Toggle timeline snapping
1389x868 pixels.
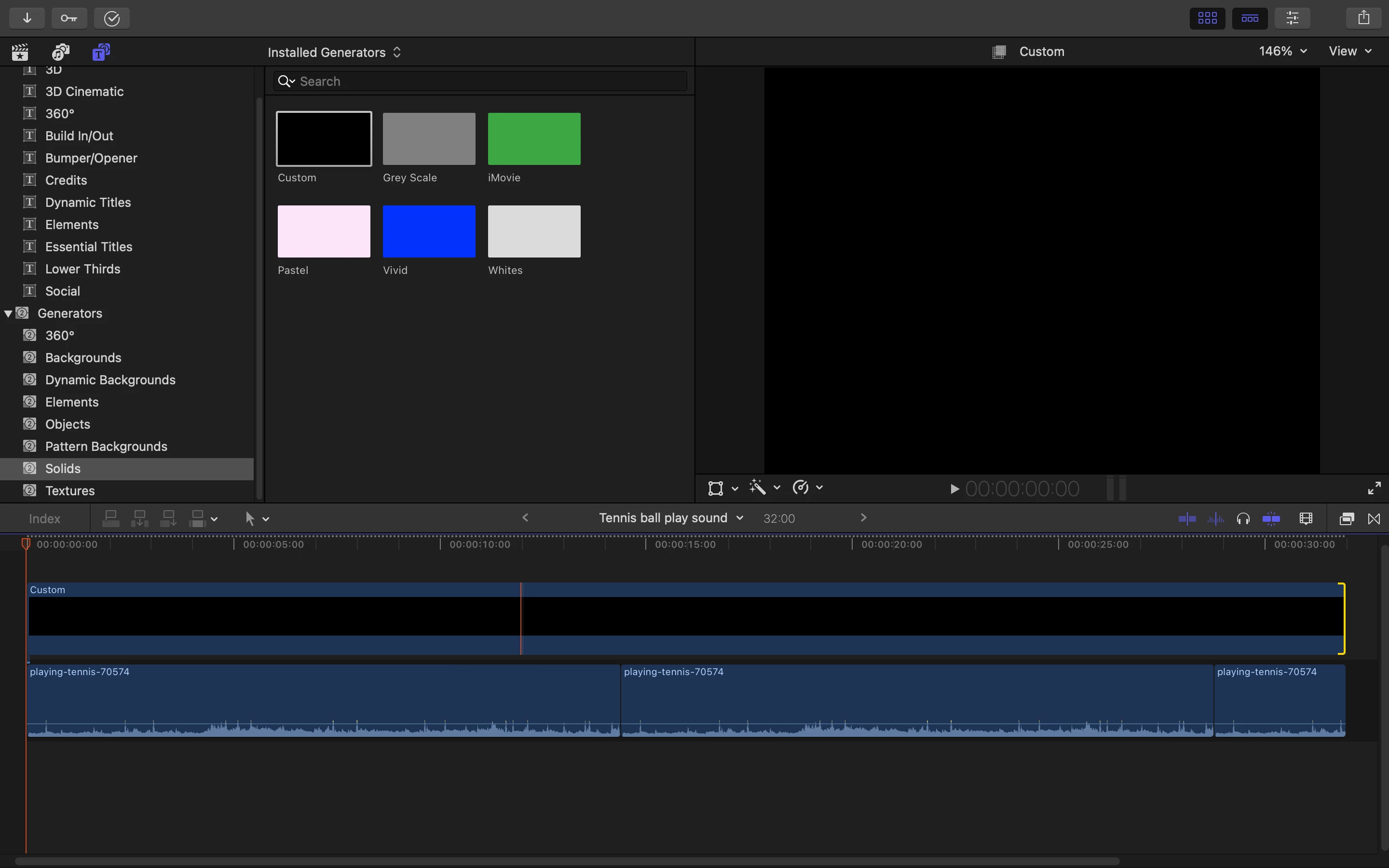1271,519
